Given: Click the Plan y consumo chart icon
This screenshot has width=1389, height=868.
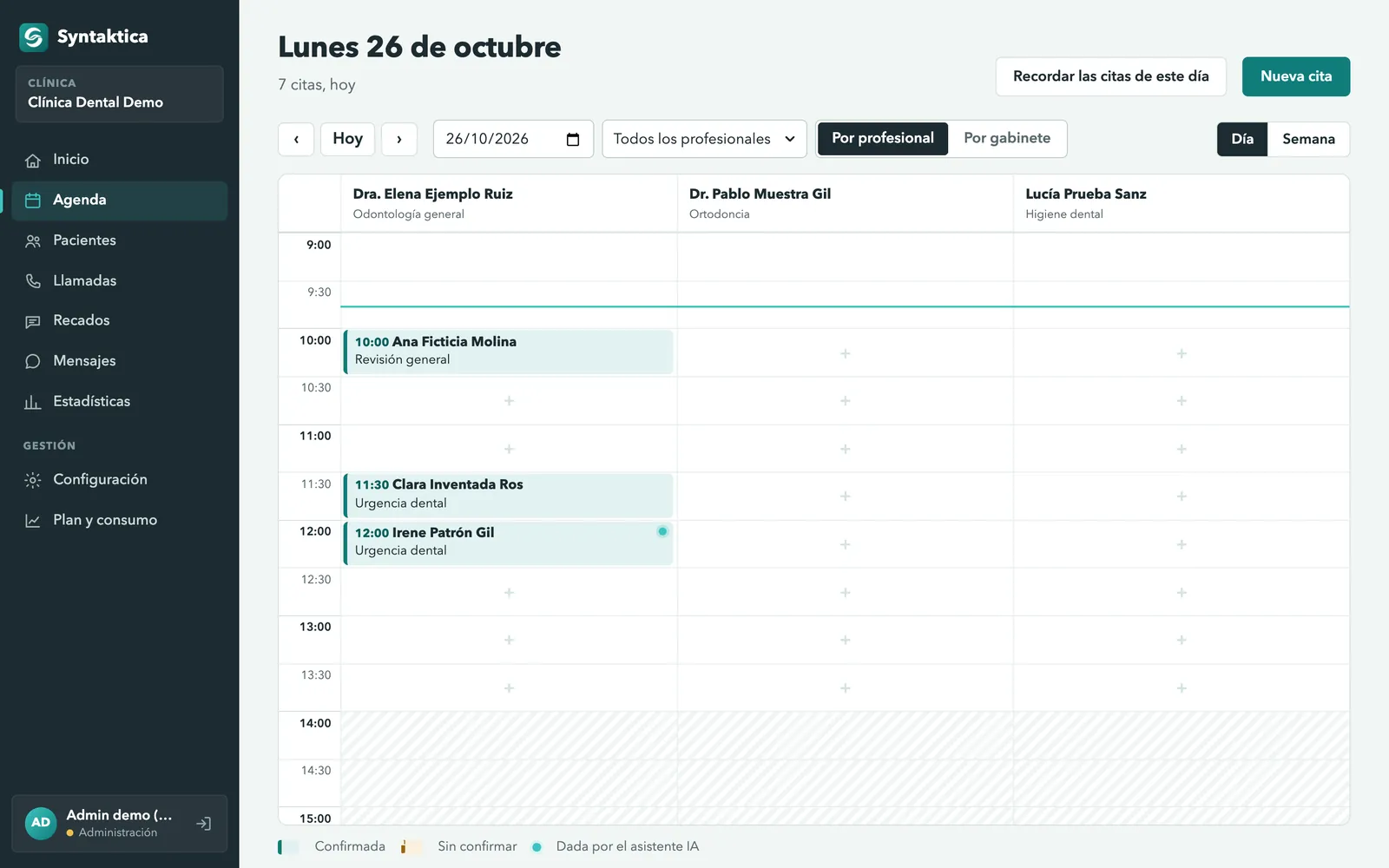Looking at the screenshot, I should coord(33,521).
